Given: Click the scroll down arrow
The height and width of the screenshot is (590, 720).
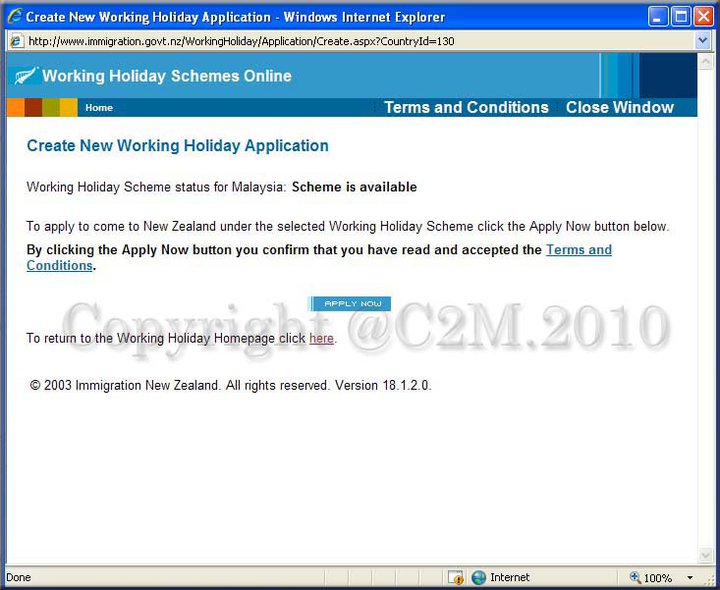Looking at the screenshot, I should [x=706, y=557].
